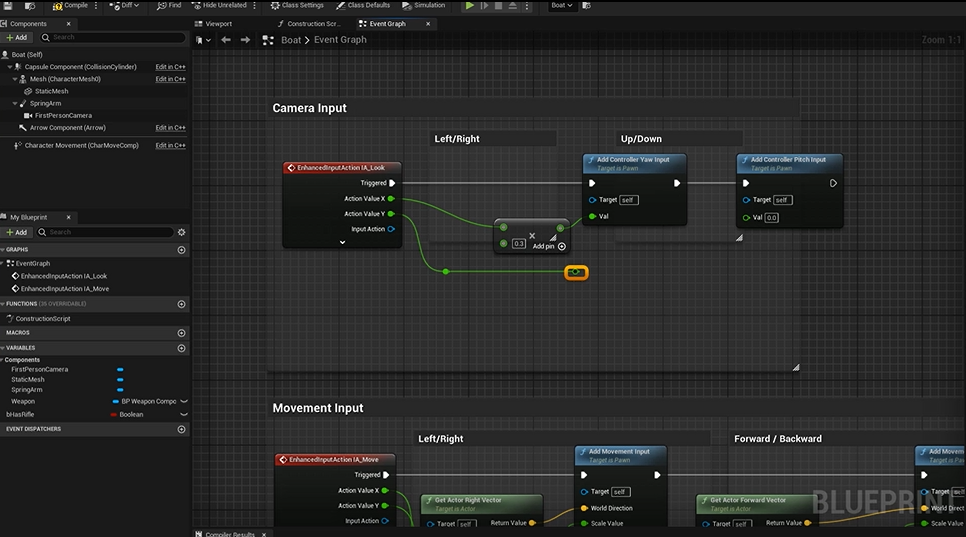The image size is (966, 537).
Task: Add a new function with plus icon
Action: [181, 304]
